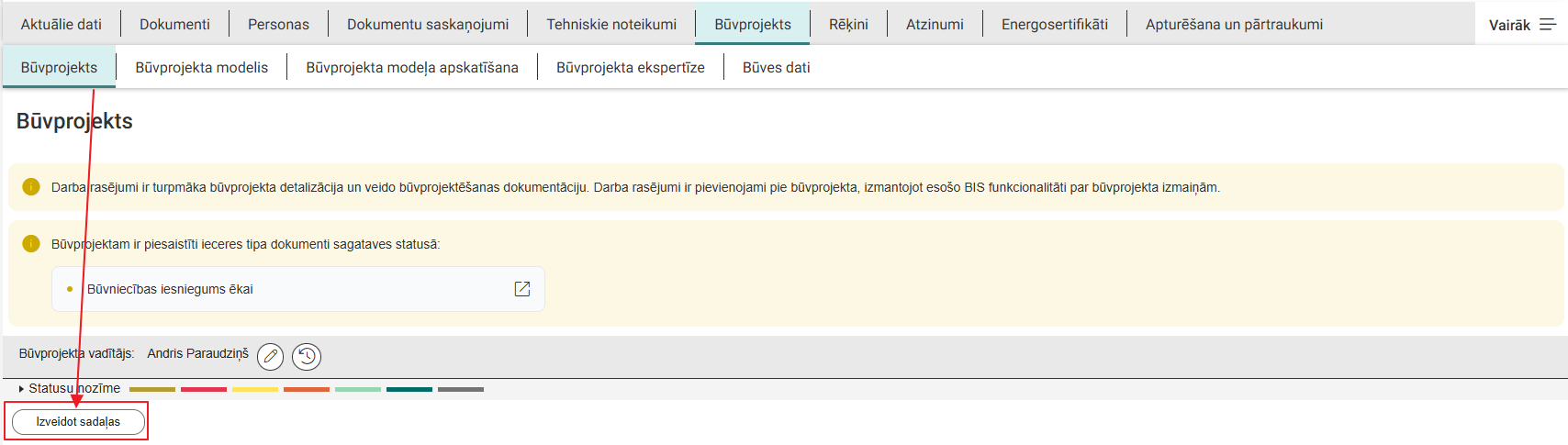Open the Dokumentu saskaņojumi tab

427,24
